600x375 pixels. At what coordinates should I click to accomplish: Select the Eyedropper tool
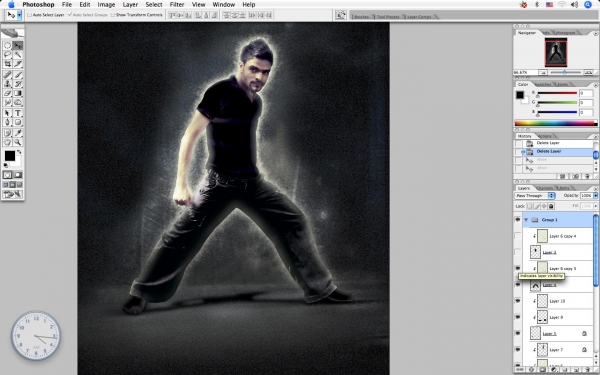18,133
